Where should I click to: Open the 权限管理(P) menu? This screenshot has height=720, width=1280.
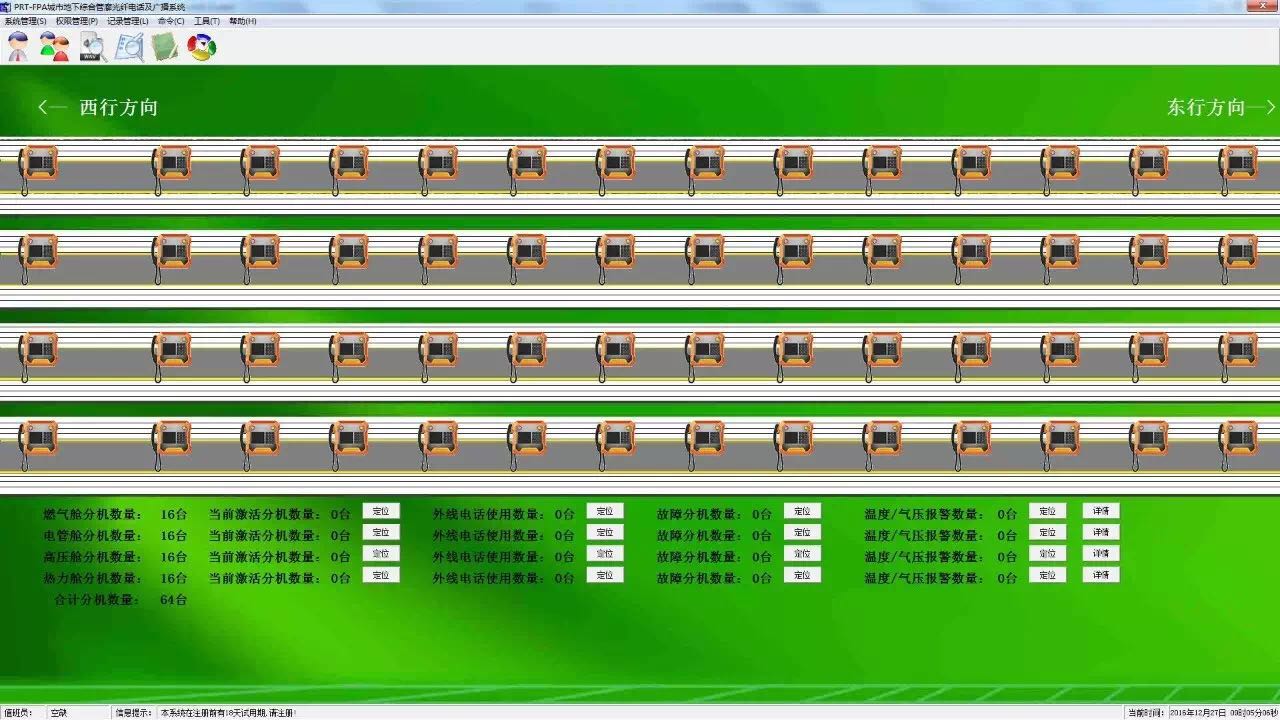(x=77, y=21)
